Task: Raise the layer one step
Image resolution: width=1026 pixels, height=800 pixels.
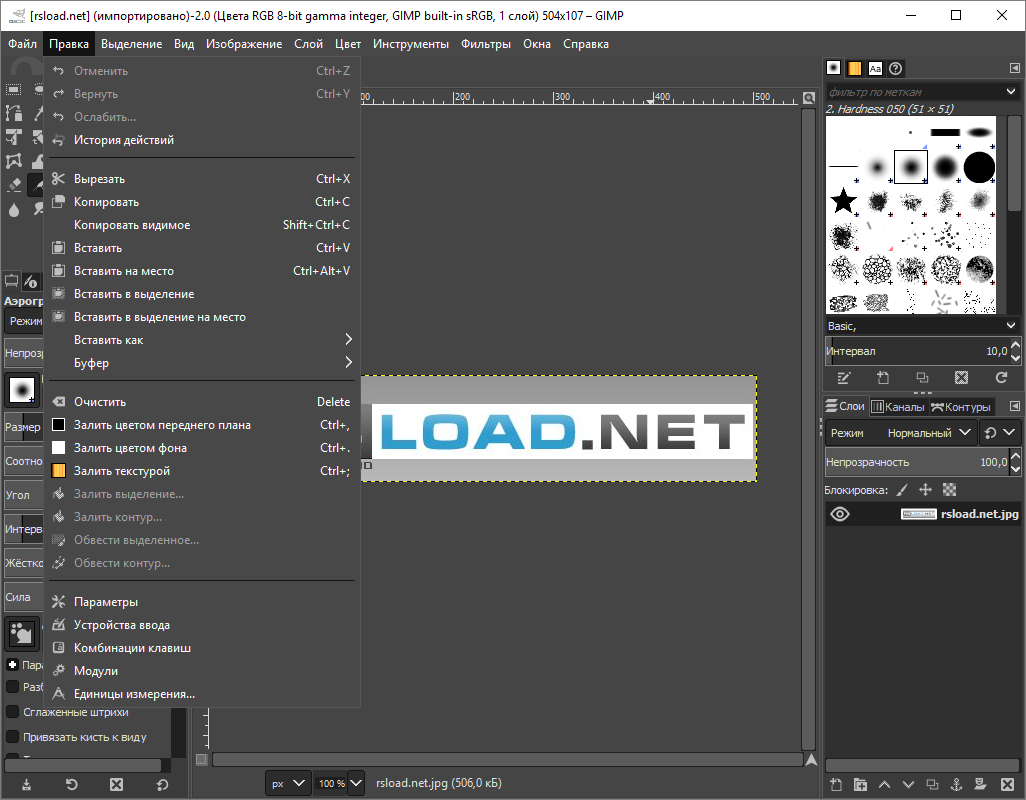Action: (884, 784)
